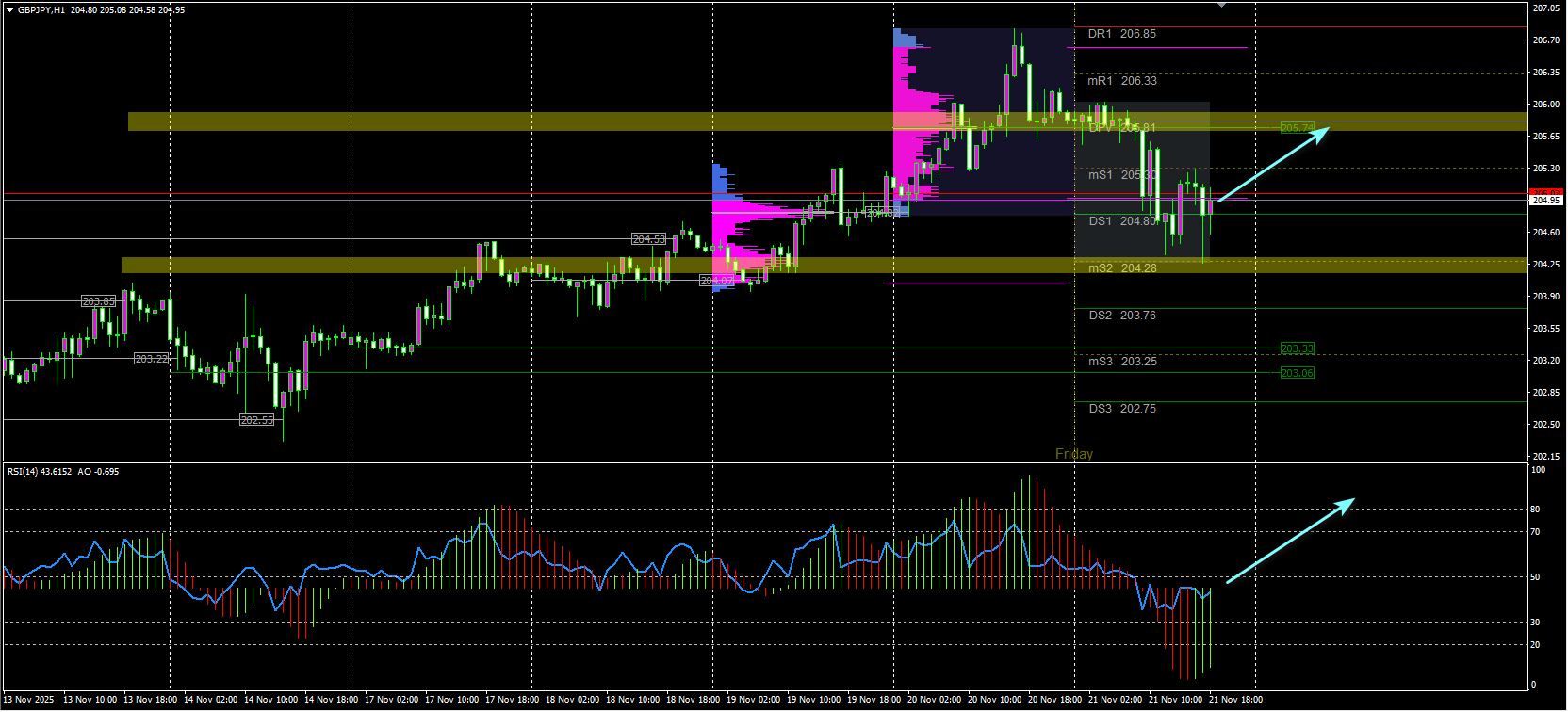Image resolution: width=1568 pixels, height=712 pixels.
Task: Select the 202.55 low level label
Action: pos(257,420)
